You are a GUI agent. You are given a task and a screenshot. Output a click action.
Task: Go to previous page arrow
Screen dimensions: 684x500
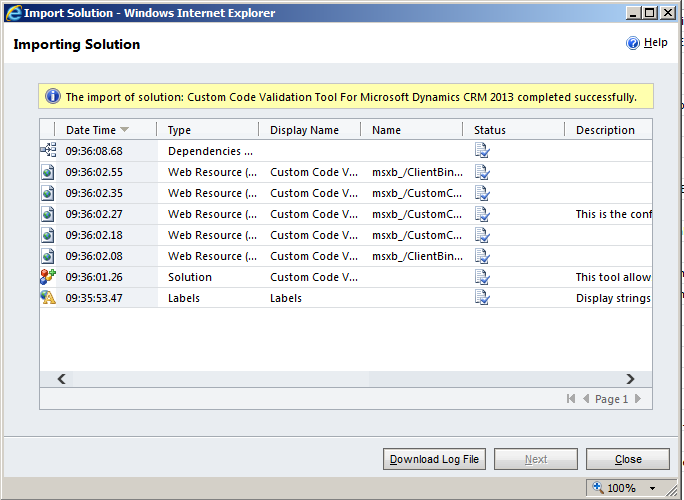coord(586,398)
